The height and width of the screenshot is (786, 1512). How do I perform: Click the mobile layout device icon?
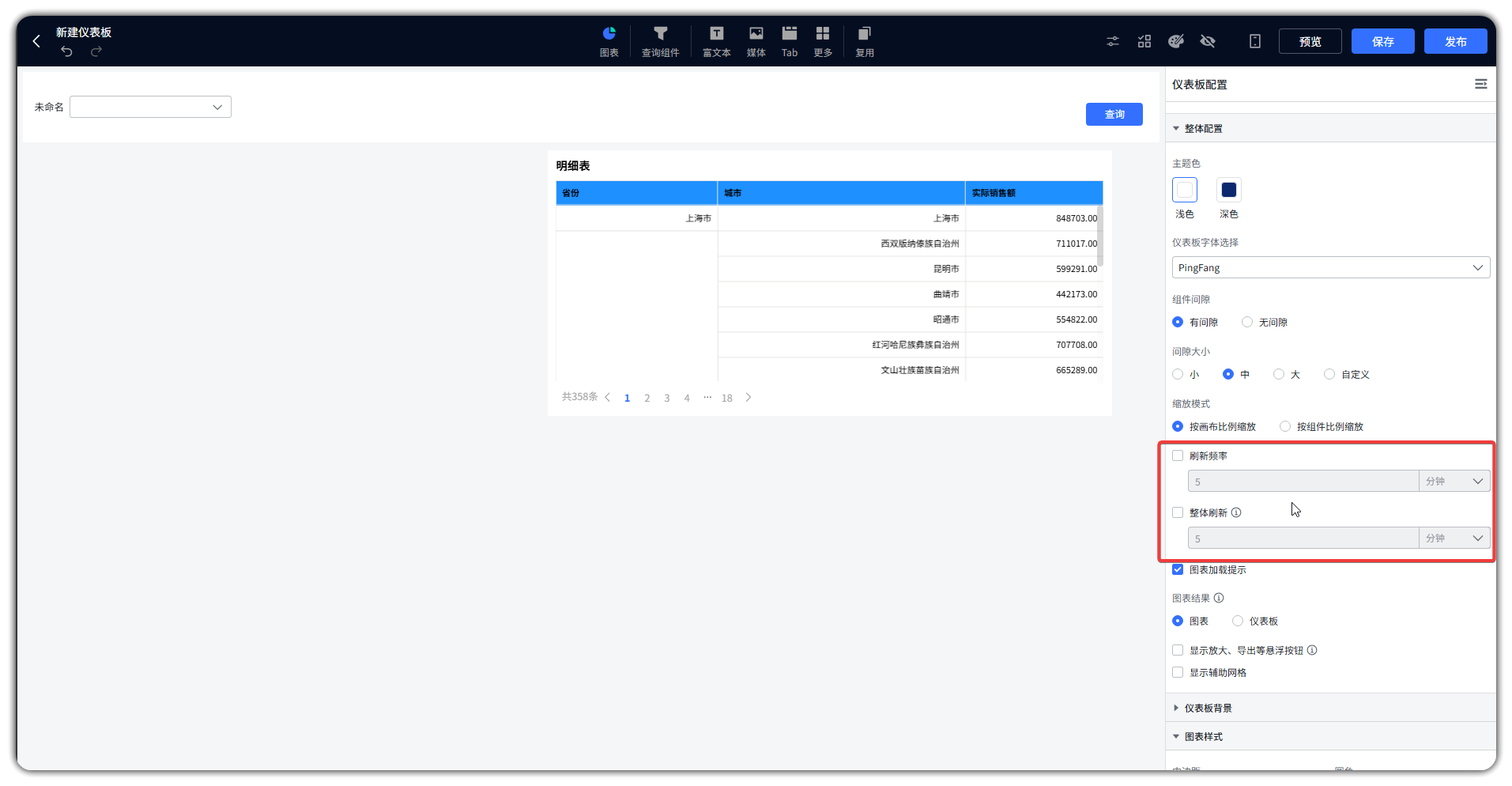[1254, 41]
